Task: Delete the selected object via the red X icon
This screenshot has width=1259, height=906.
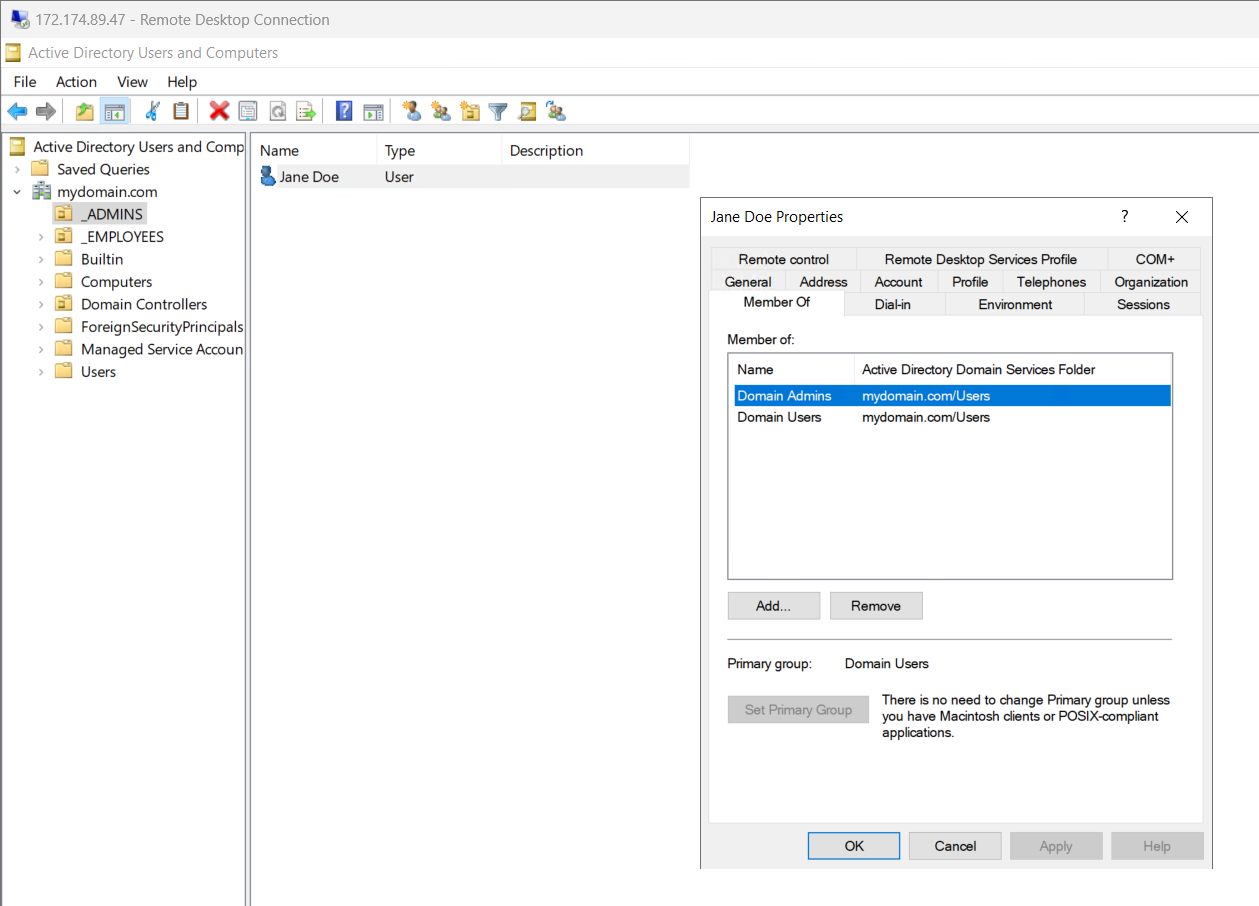Action: tap(218, 110)
